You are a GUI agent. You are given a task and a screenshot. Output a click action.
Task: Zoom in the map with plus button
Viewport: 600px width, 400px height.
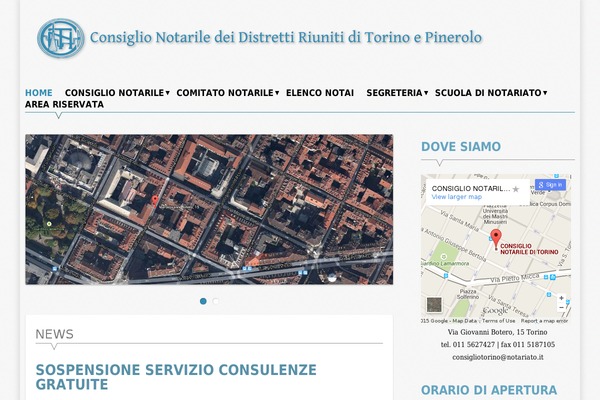(x=561, y=298)
